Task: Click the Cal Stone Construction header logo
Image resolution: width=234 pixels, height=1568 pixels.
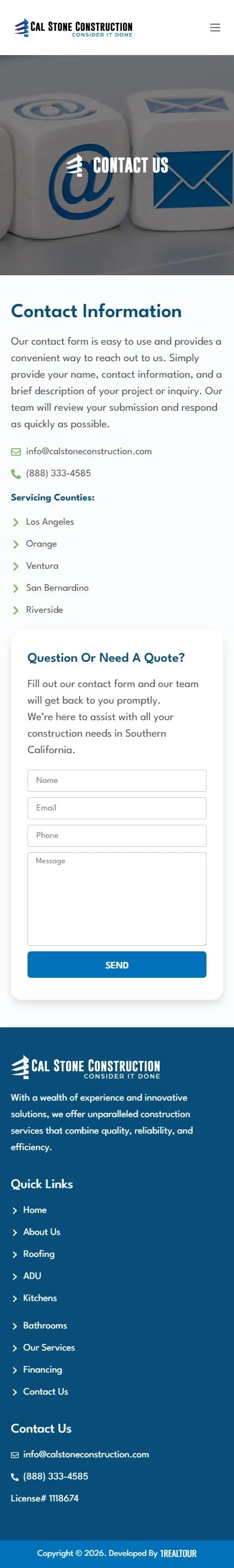Action: pos(73,28)
